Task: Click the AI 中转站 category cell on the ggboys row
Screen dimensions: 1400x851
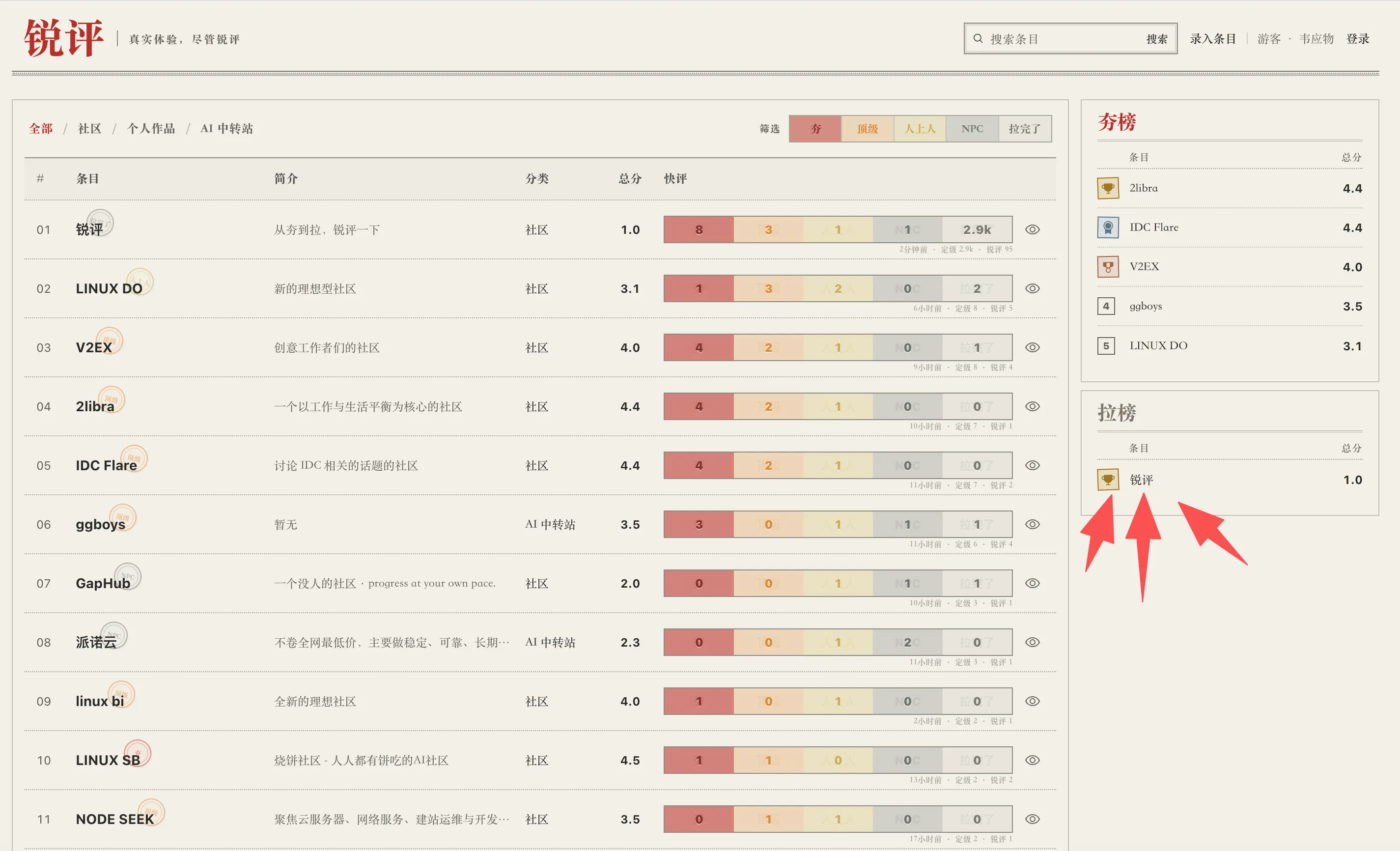Action: click(550, 524)
